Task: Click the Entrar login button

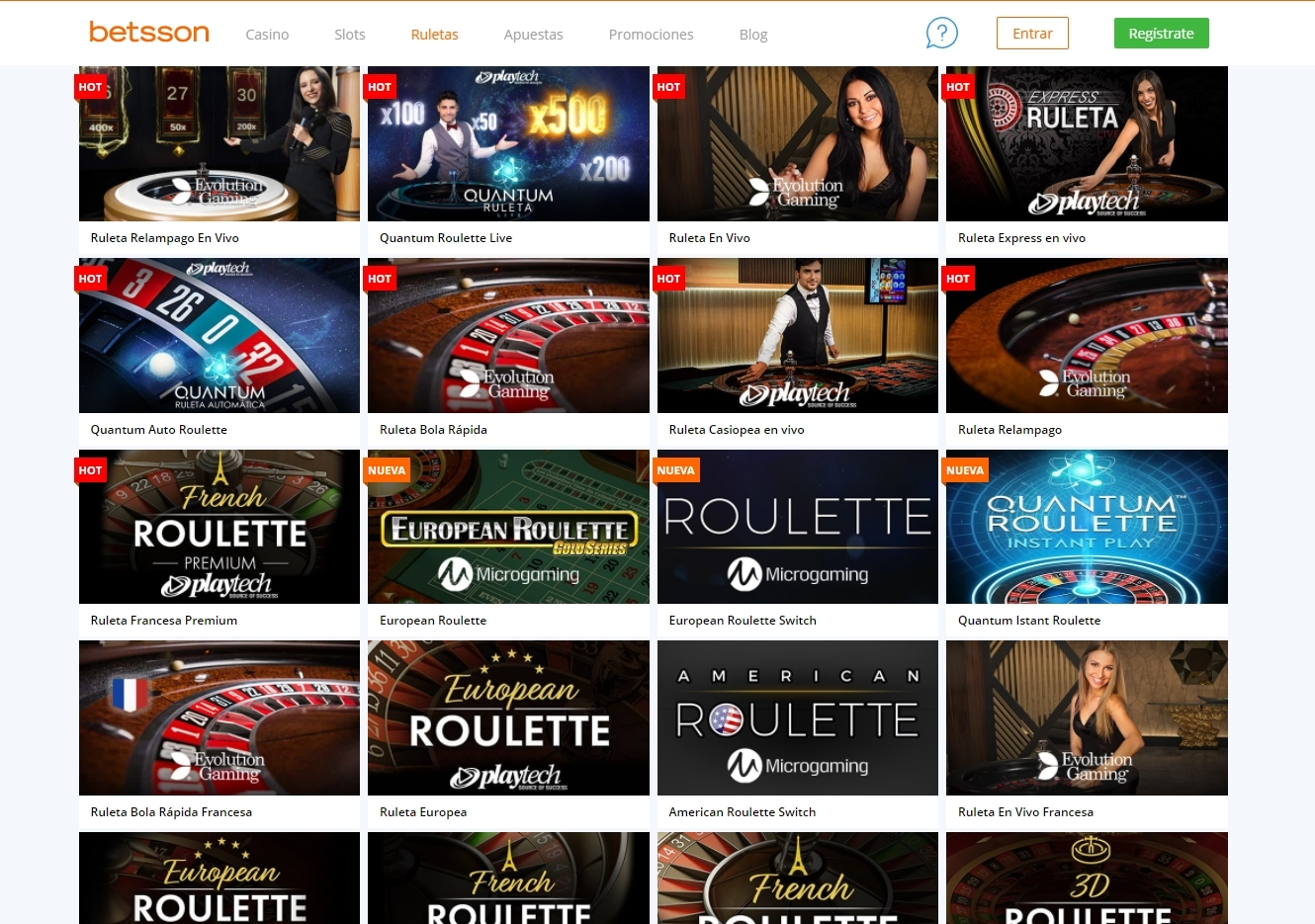Action: pyautogui.click(x=1032, y=33)
